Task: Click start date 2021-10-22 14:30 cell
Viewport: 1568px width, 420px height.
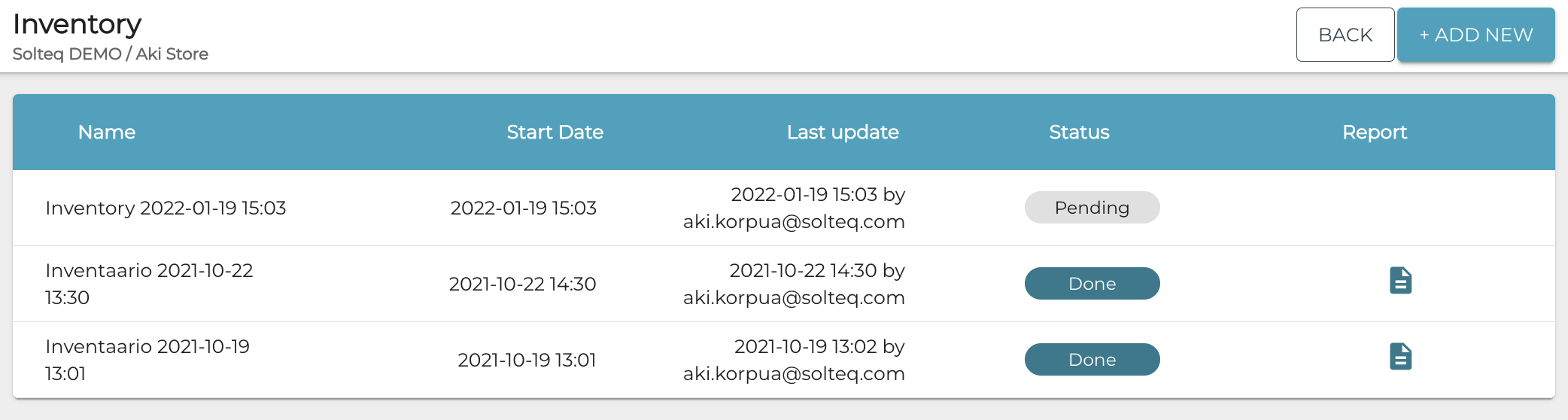Action: [522, 285]
